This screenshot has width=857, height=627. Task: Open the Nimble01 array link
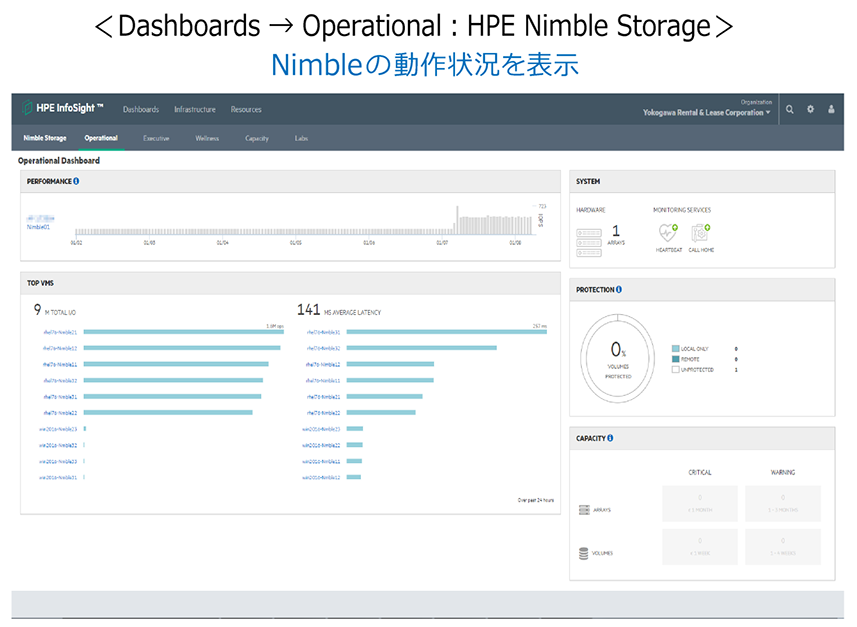click(x=38, y=227)
